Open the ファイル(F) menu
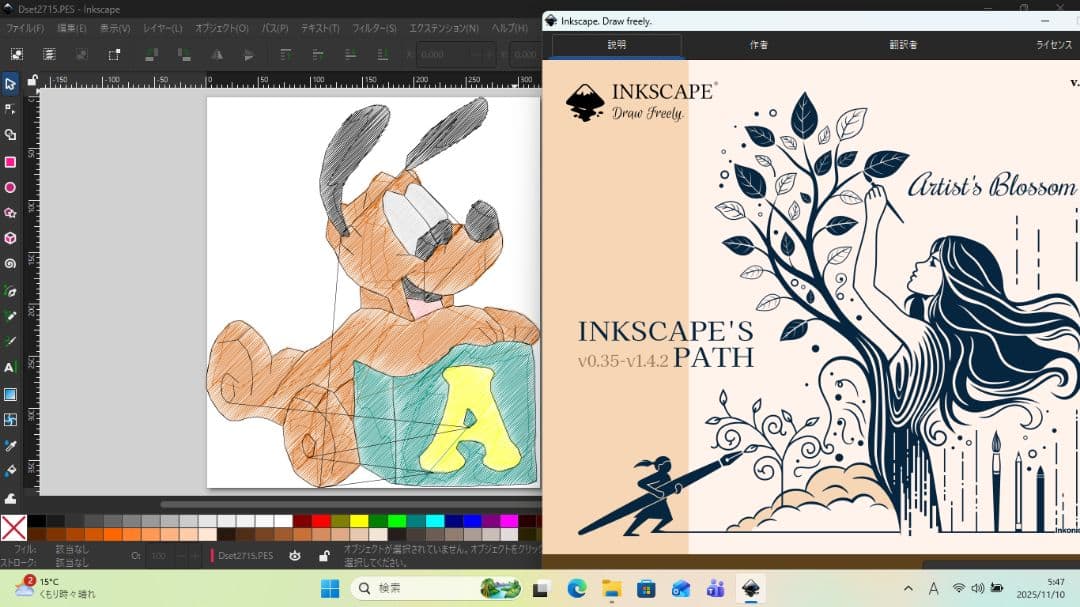Viewport: 1080px width, 607px height. click(25, 28)
